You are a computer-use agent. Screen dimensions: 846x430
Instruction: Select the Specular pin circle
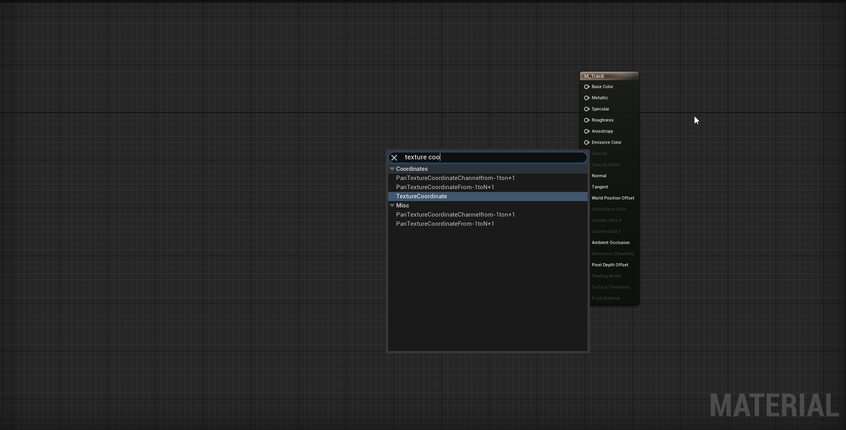click(587, 109)
